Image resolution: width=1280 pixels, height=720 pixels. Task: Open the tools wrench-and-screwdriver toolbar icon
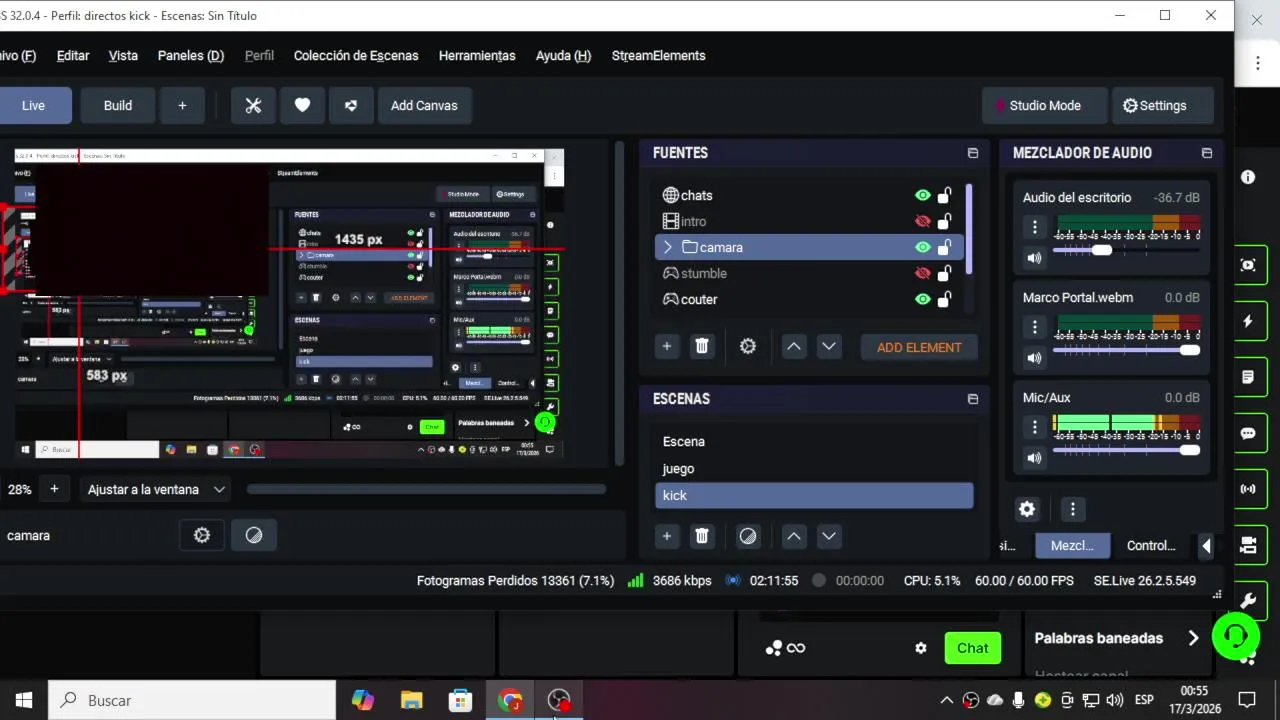[x=253, y=105]
